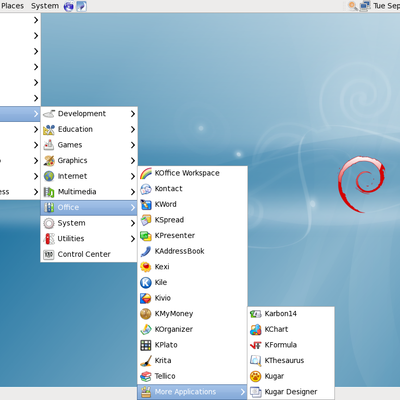Click the Kontact icon

[146, 189]
